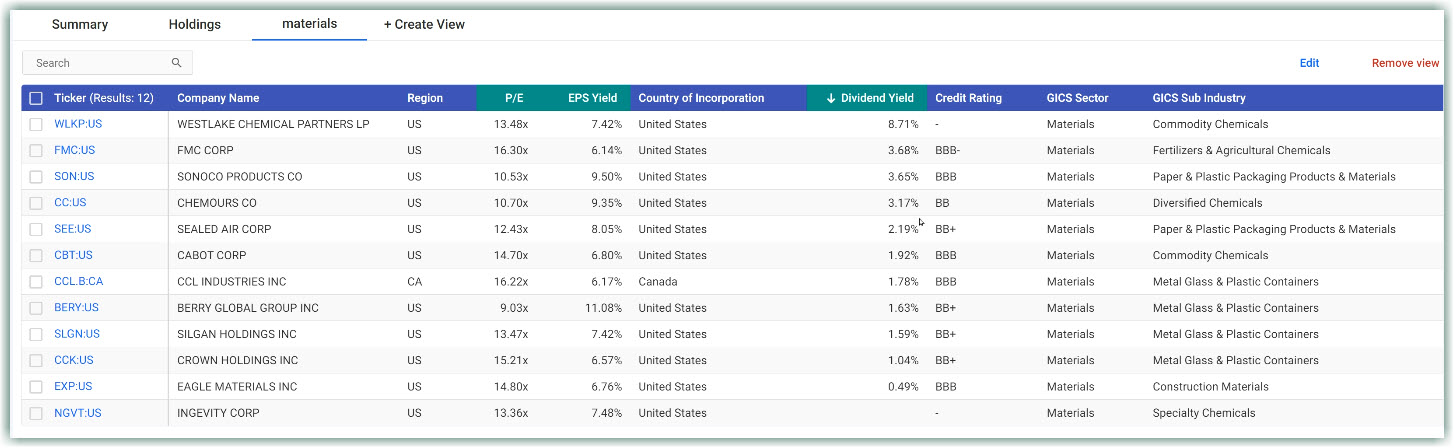Check the SON:US row checkbox
Screen dimensions: 1454x448
[x=36, y=177]
